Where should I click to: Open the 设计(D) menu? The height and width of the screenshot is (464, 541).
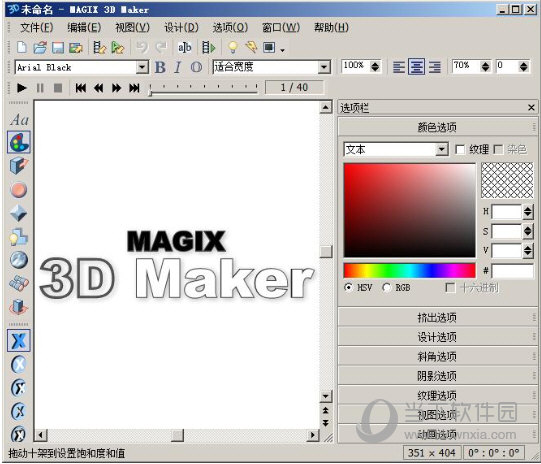pyautogui.click(x=181, y=27)
